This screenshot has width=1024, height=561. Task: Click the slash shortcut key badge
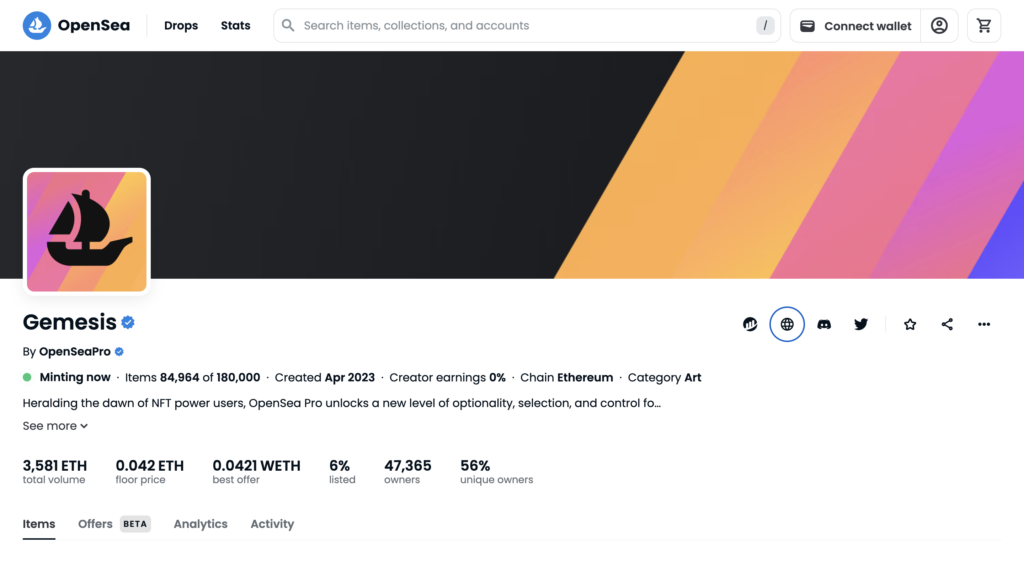click(765, 25)
